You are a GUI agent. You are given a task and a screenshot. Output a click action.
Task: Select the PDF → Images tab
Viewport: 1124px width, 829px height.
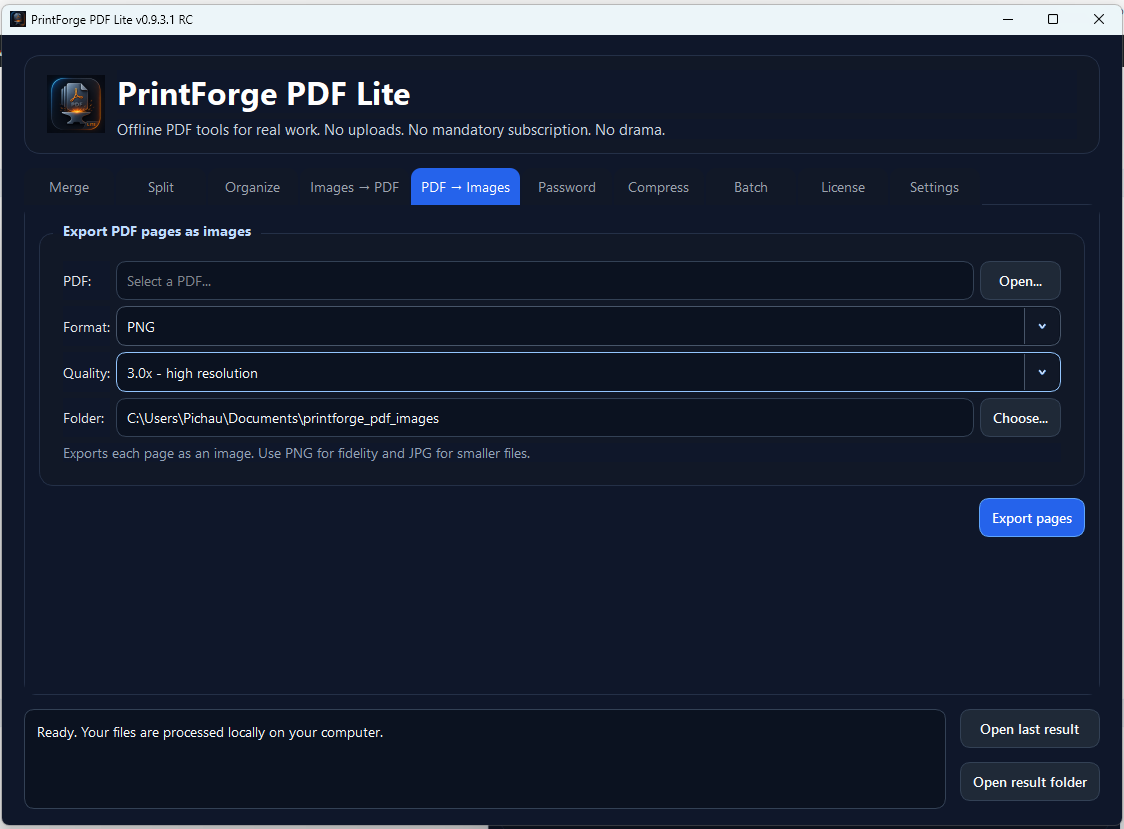(x=465, y=187)
